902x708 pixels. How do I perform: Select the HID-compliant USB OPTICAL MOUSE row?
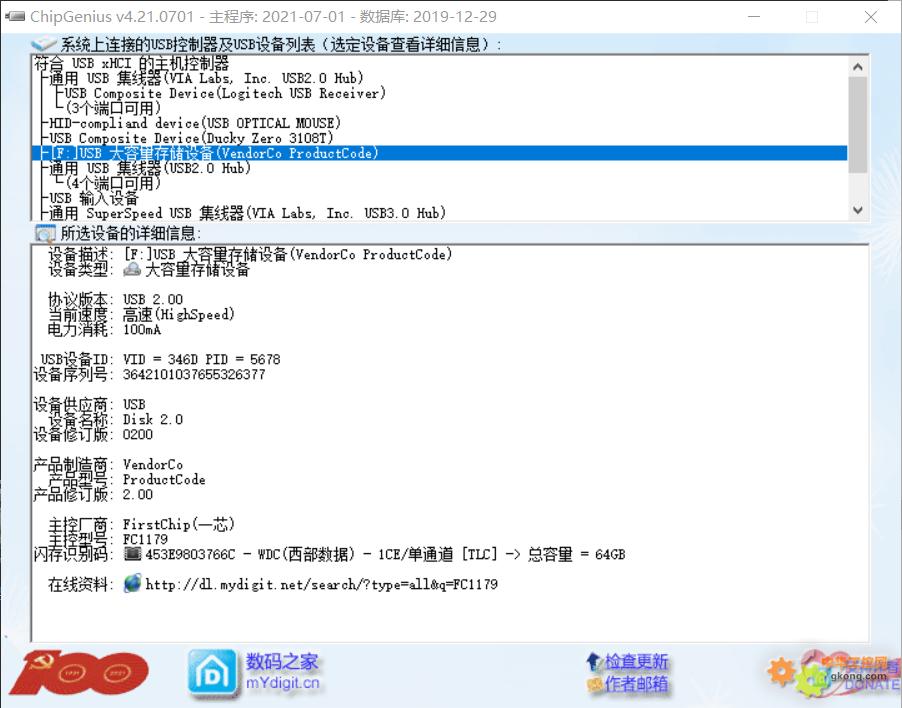coord(195,123)
